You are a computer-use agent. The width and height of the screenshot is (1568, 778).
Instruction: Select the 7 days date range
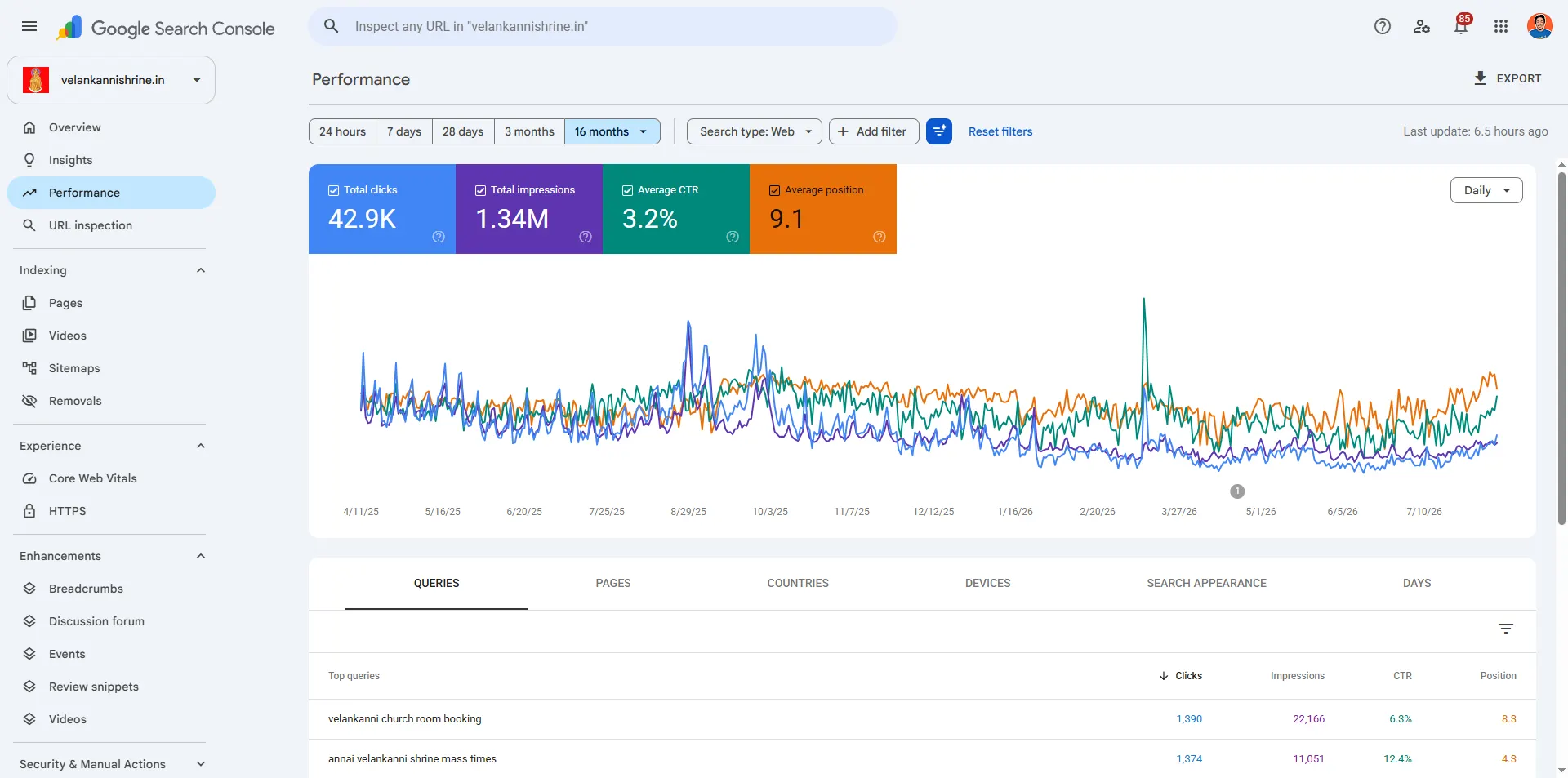point(404,131)
